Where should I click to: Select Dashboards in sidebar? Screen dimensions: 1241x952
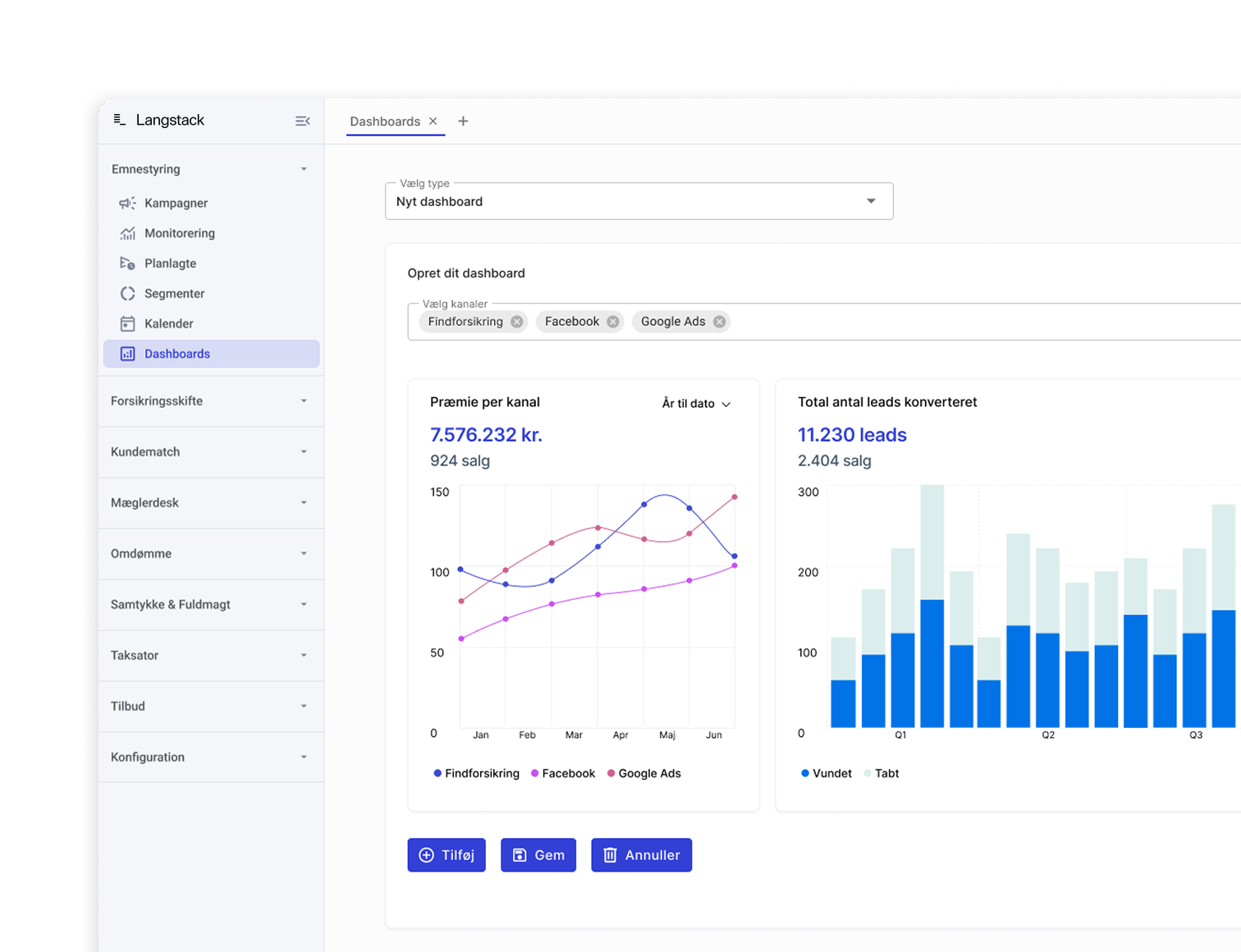(211, 354)
